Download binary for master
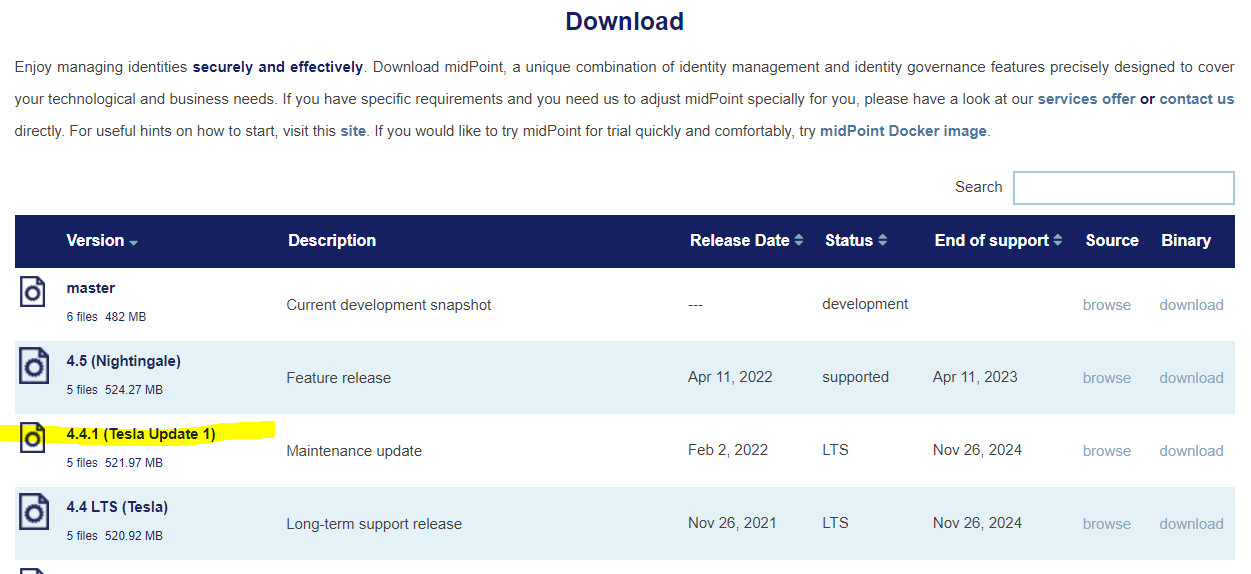 (1191, 305)
